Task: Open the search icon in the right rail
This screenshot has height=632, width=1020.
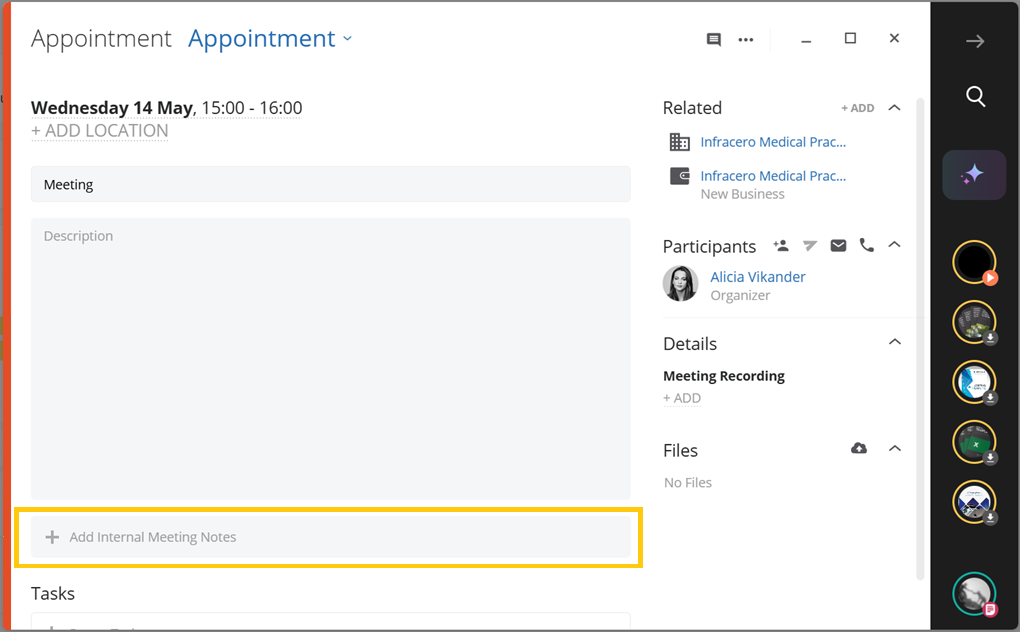Action: 975,97
